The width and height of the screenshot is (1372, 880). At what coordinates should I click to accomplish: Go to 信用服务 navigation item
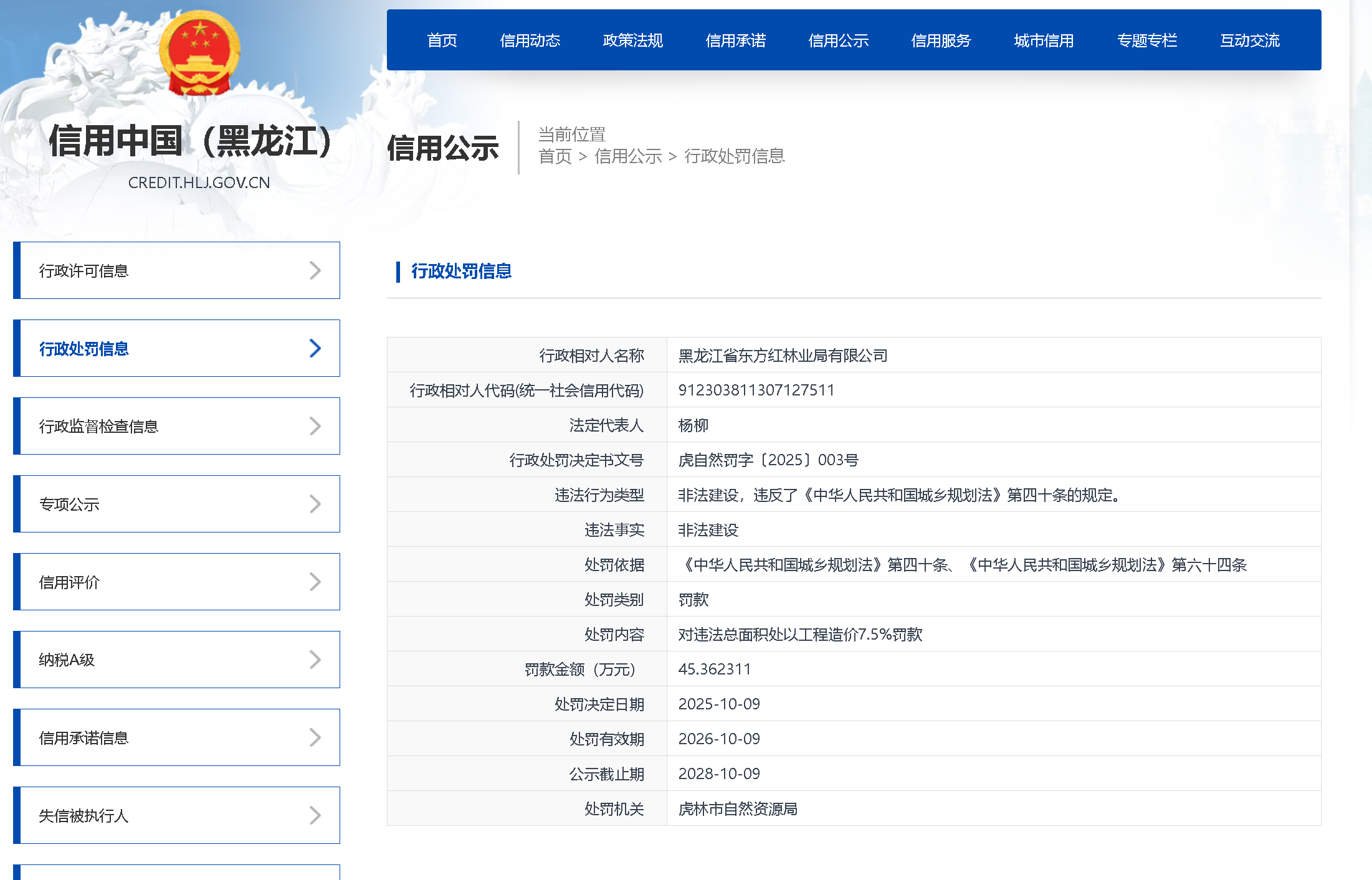[941, 40]
